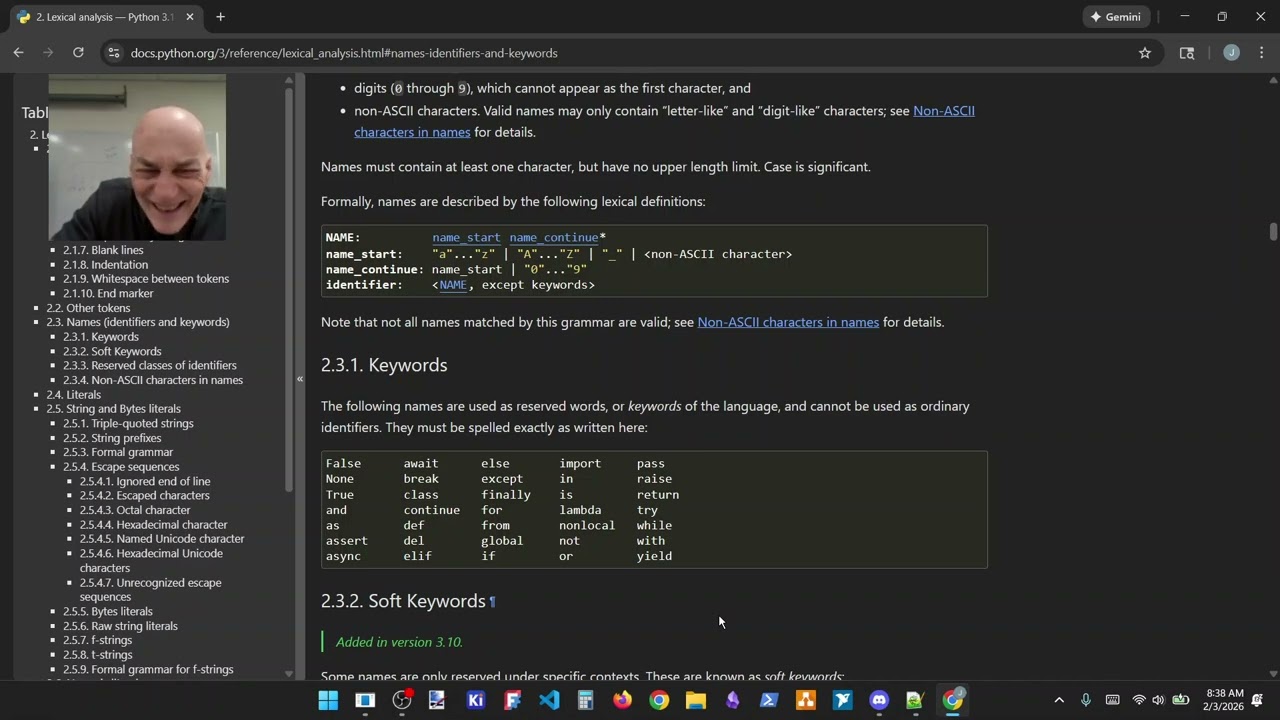Open the notification bell icon
The width and height of the screenshot is (1280, 720).
point(1258,700)
